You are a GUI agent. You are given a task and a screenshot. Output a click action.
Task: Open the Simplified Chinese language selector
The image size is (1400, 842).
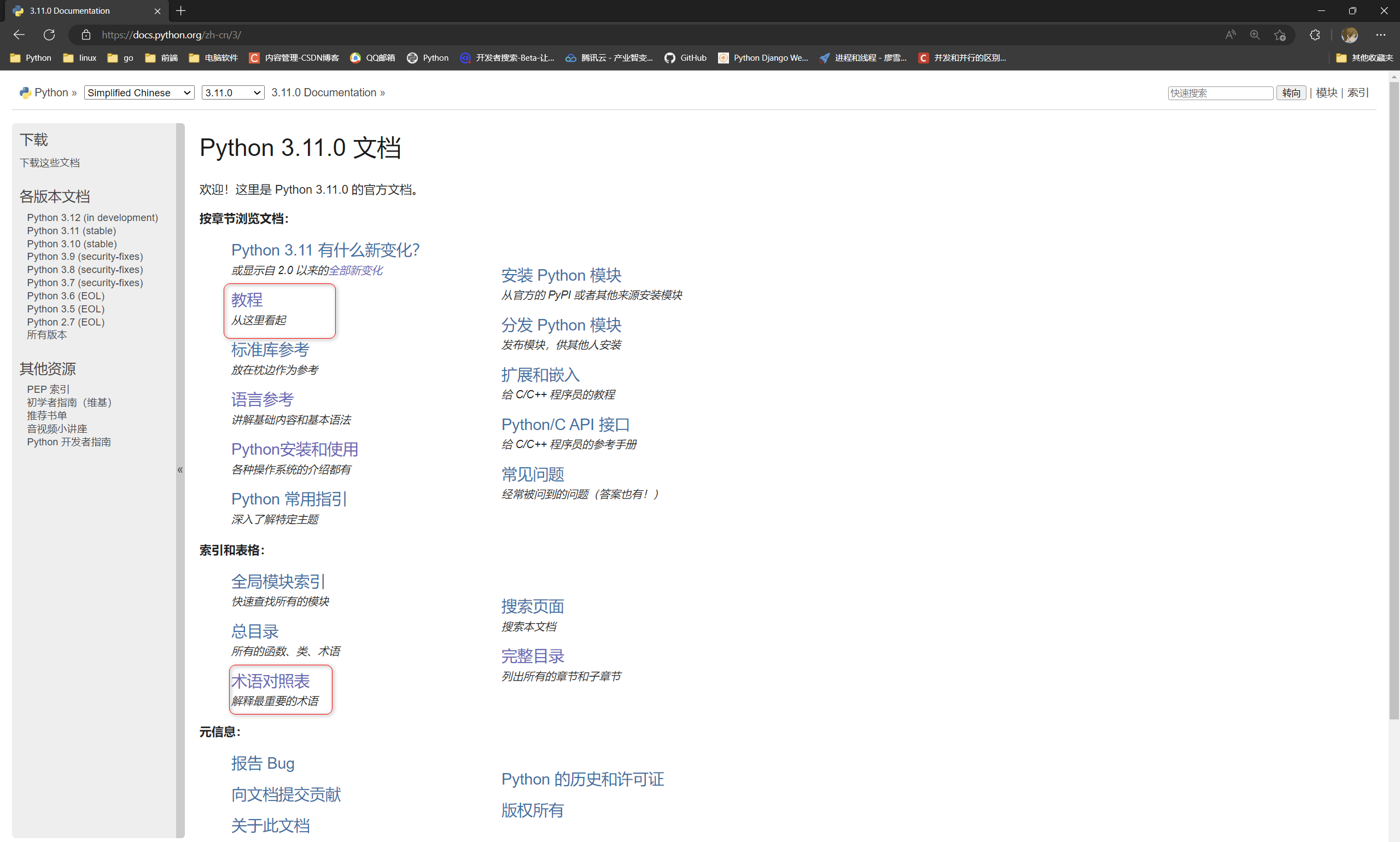click(138, 92)
